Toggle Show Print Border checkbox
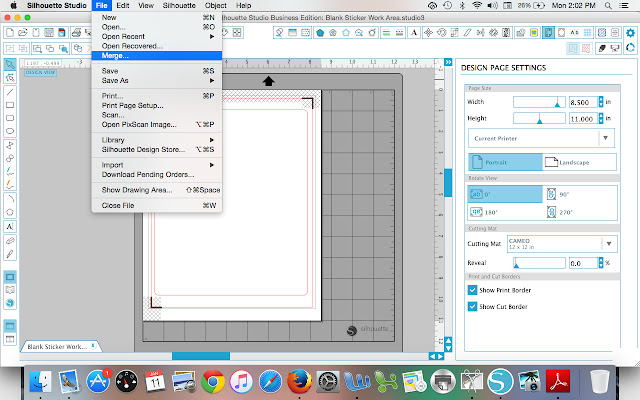The height and width of the screenshot is (400, 640). (472, 290)
